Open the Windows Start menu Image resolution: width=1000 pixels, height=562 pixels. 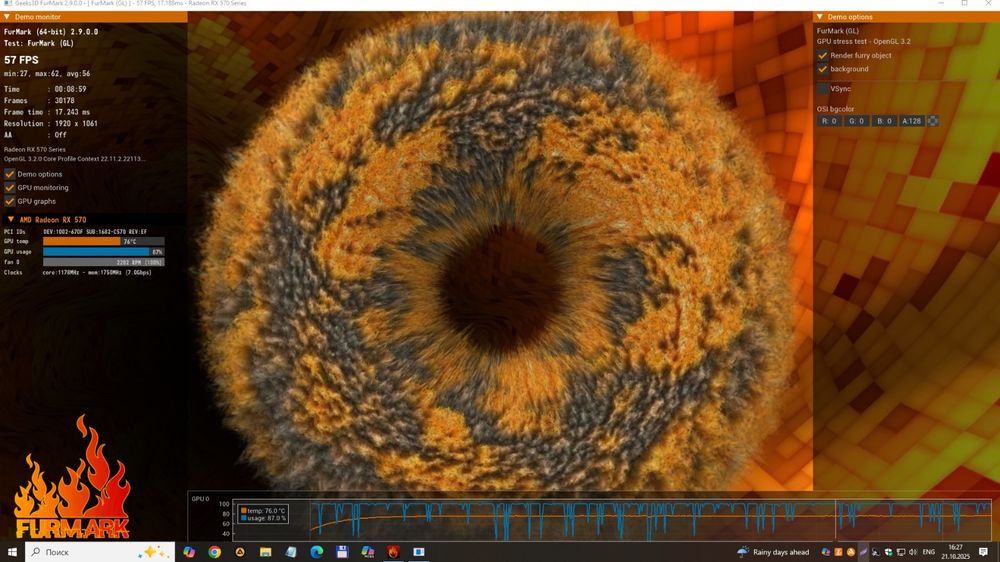pos(11,552)
